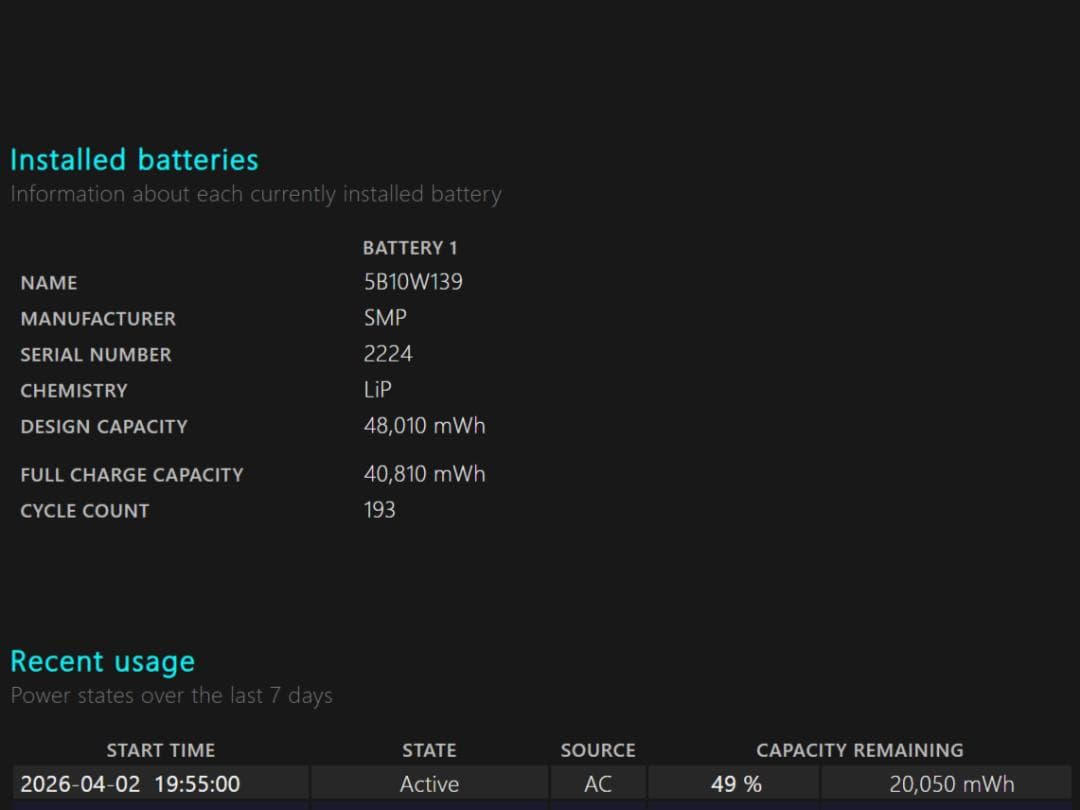Click the Installed batteries heading
Screen dimensions: 1080x810
[x=134, y=159]
